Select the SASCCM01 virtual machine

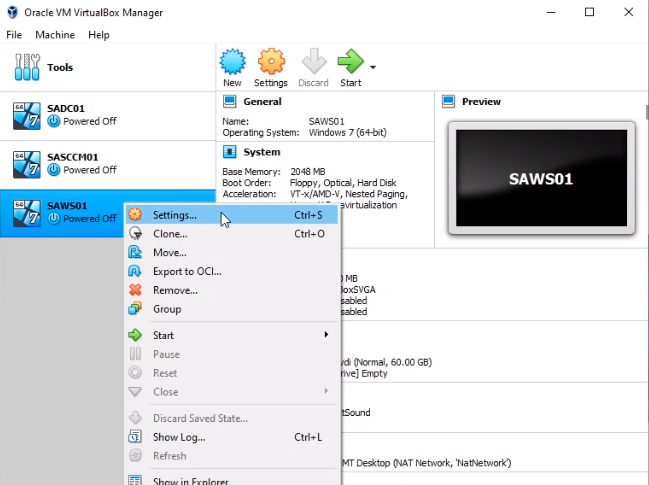108,165
